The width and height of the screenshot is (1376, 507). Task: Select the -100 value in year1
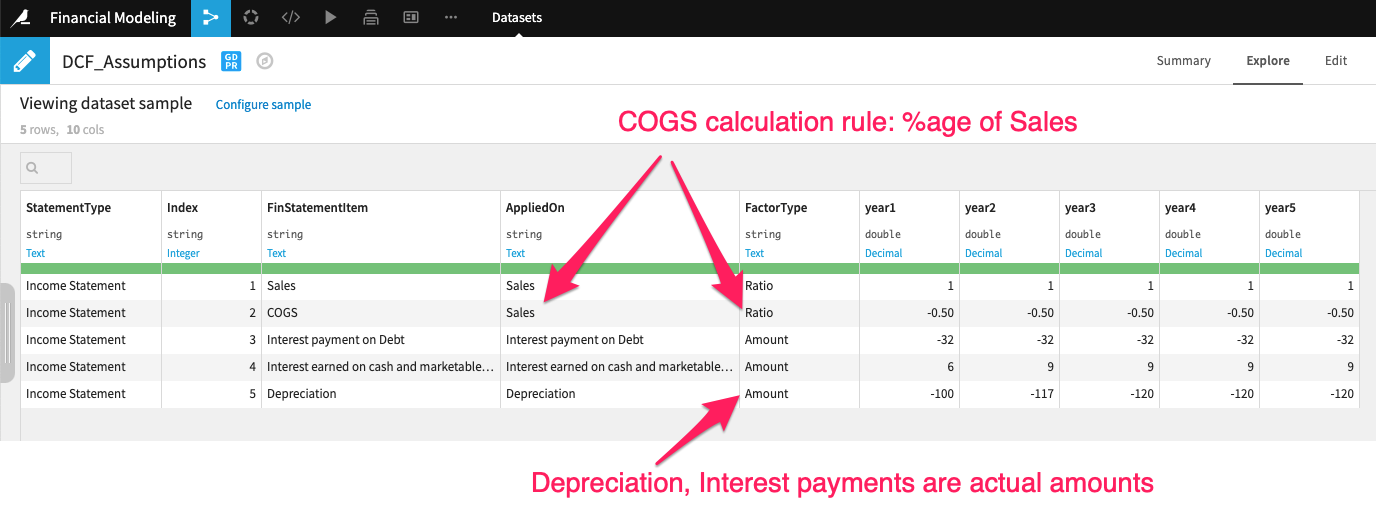point(909,394)
